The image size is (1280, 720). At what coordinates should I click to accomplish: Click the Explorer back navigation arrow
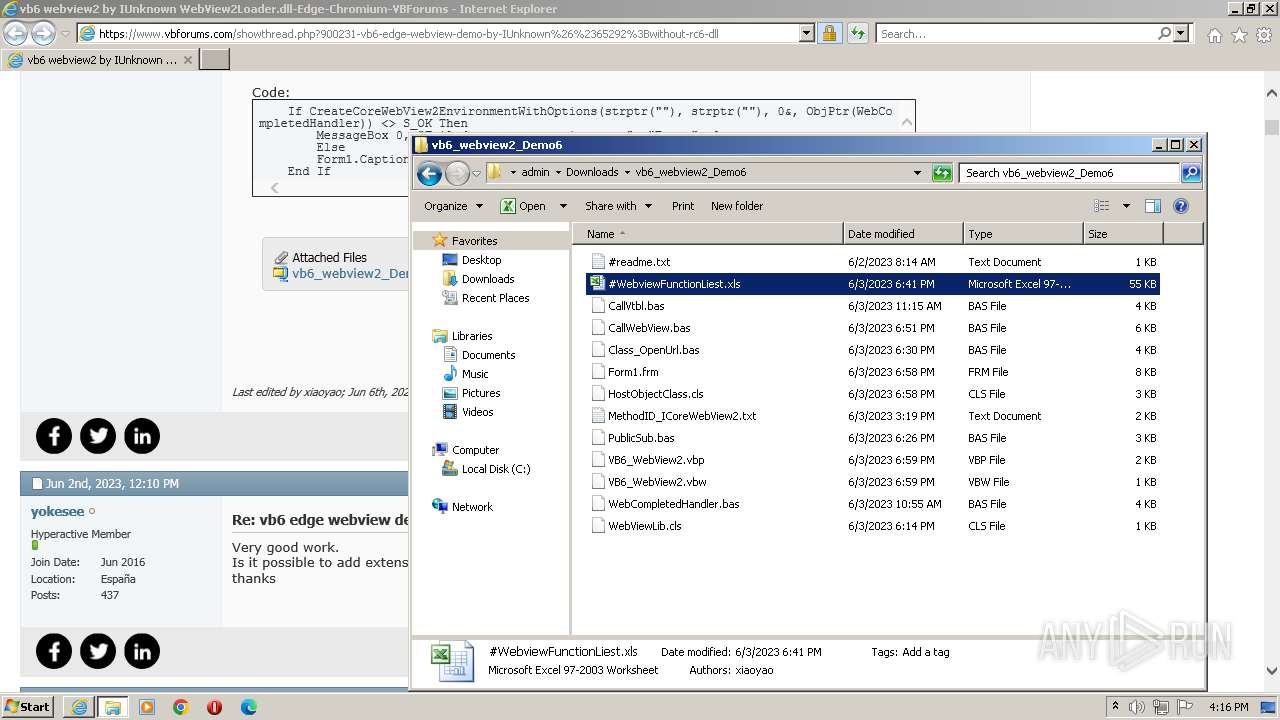429,174
